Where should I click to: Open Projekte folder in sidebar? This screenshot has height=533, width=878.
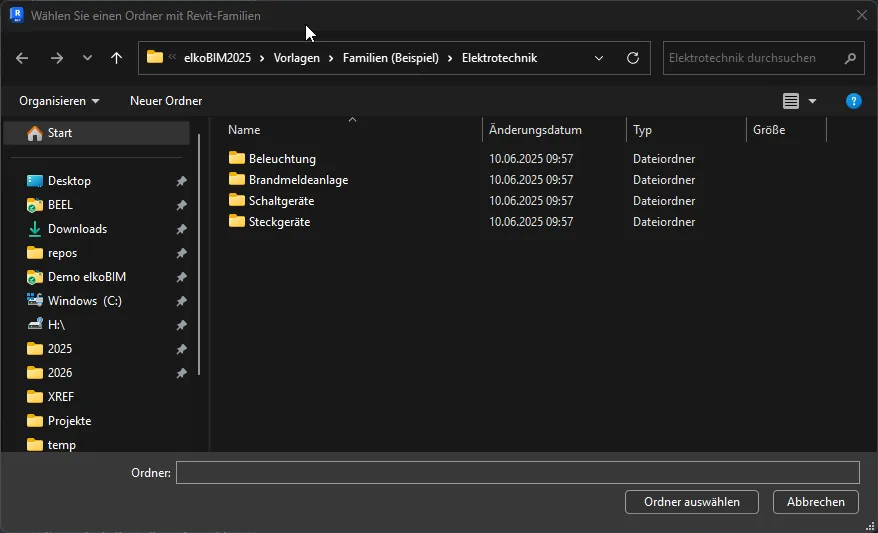69,421
